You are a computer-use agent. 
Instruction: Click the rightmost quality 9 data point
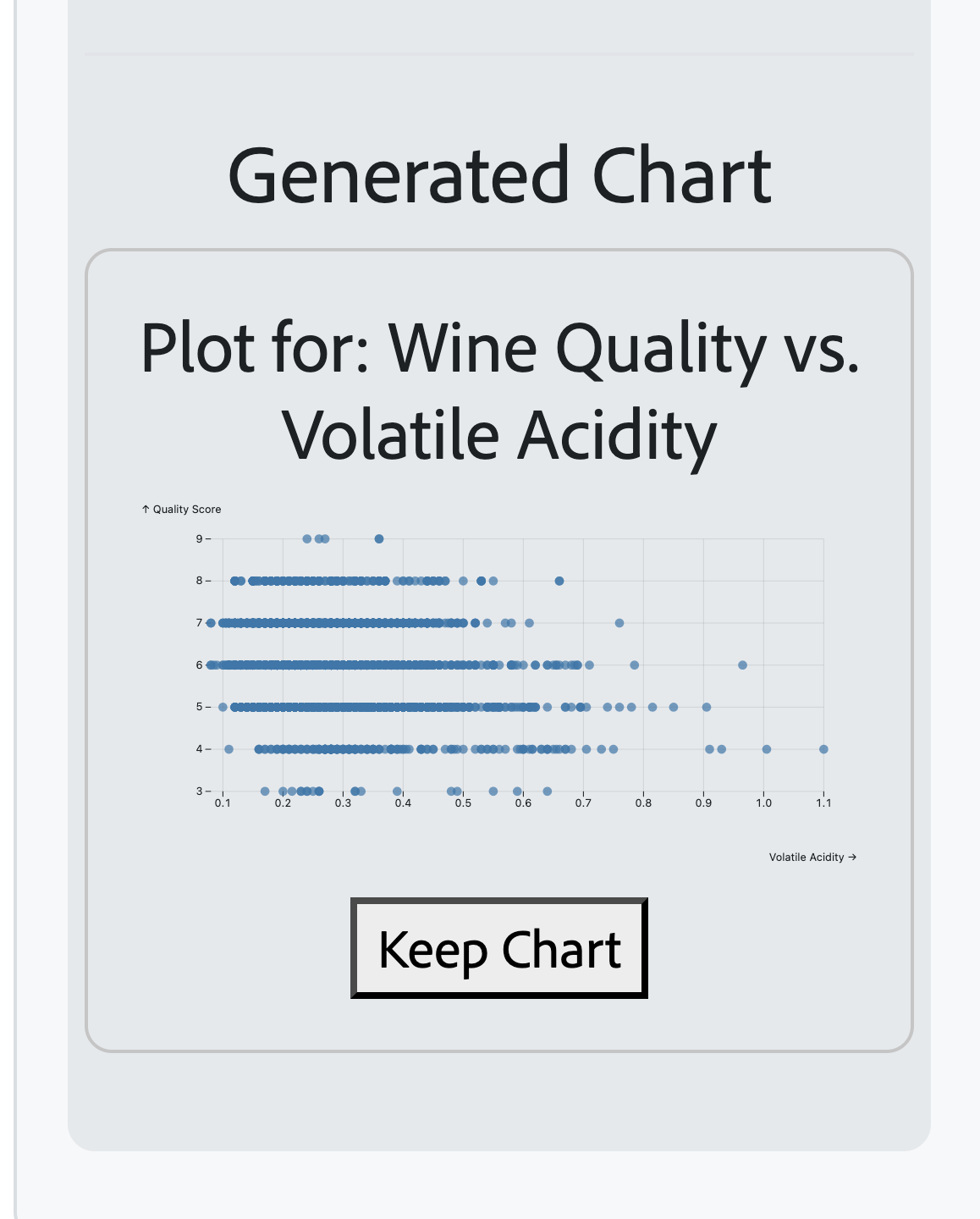click(x=379, y=539)
